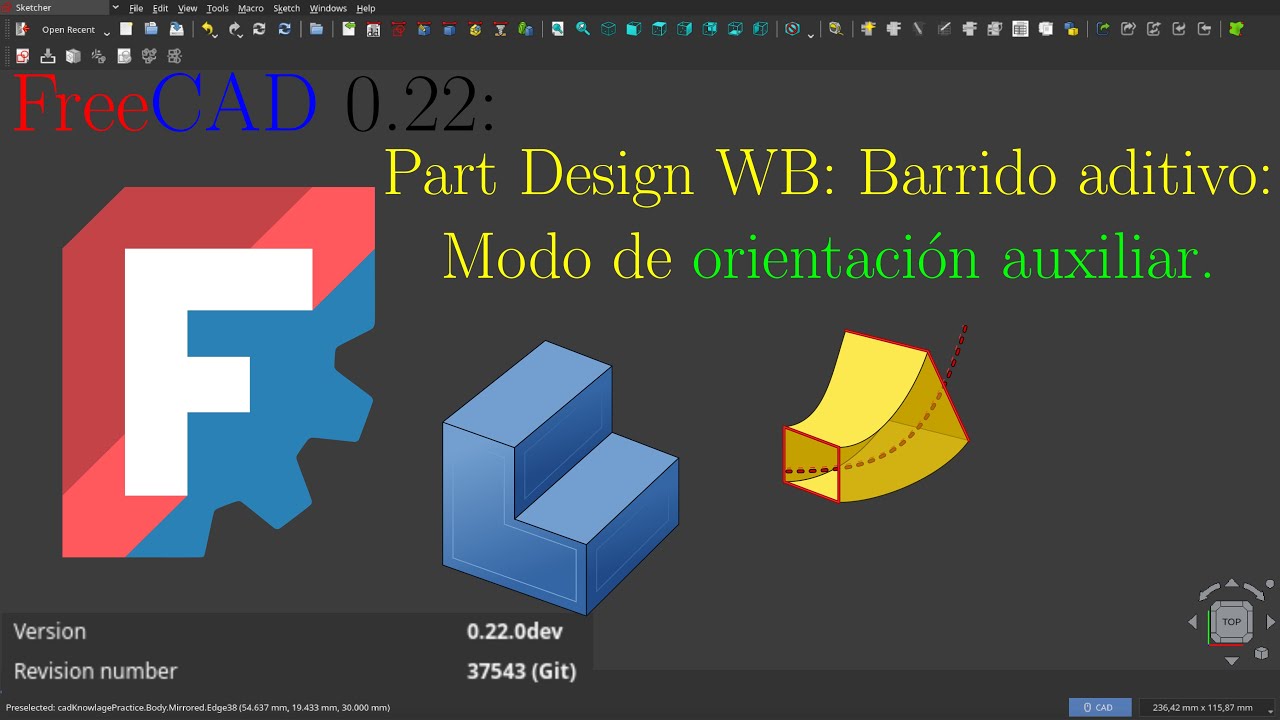Select the front view cube icon
1280x720 pixels.
pos(633,29)
